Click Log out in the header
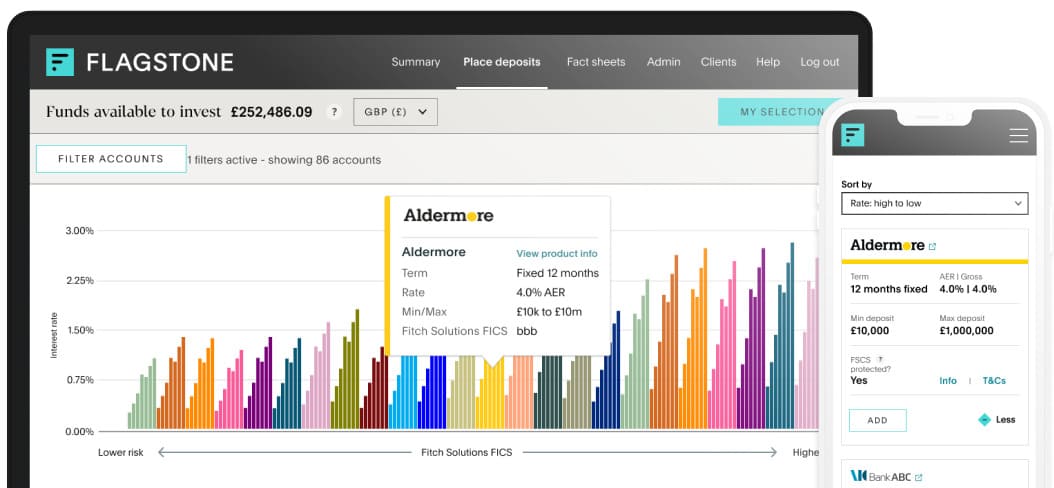Image resolution: width=1054 pixels, height=488 pixels. tap(819, 62)
